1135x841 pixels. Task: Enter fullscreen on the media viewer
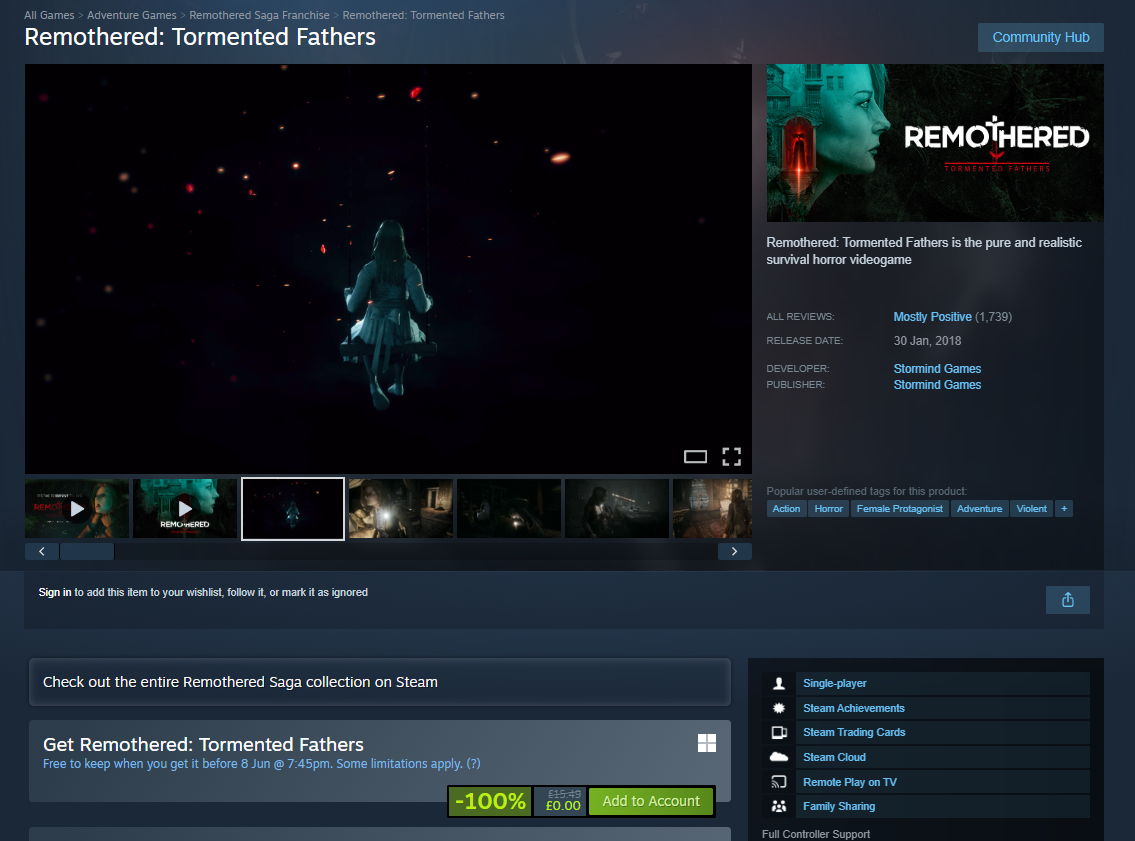click(731, 457)
